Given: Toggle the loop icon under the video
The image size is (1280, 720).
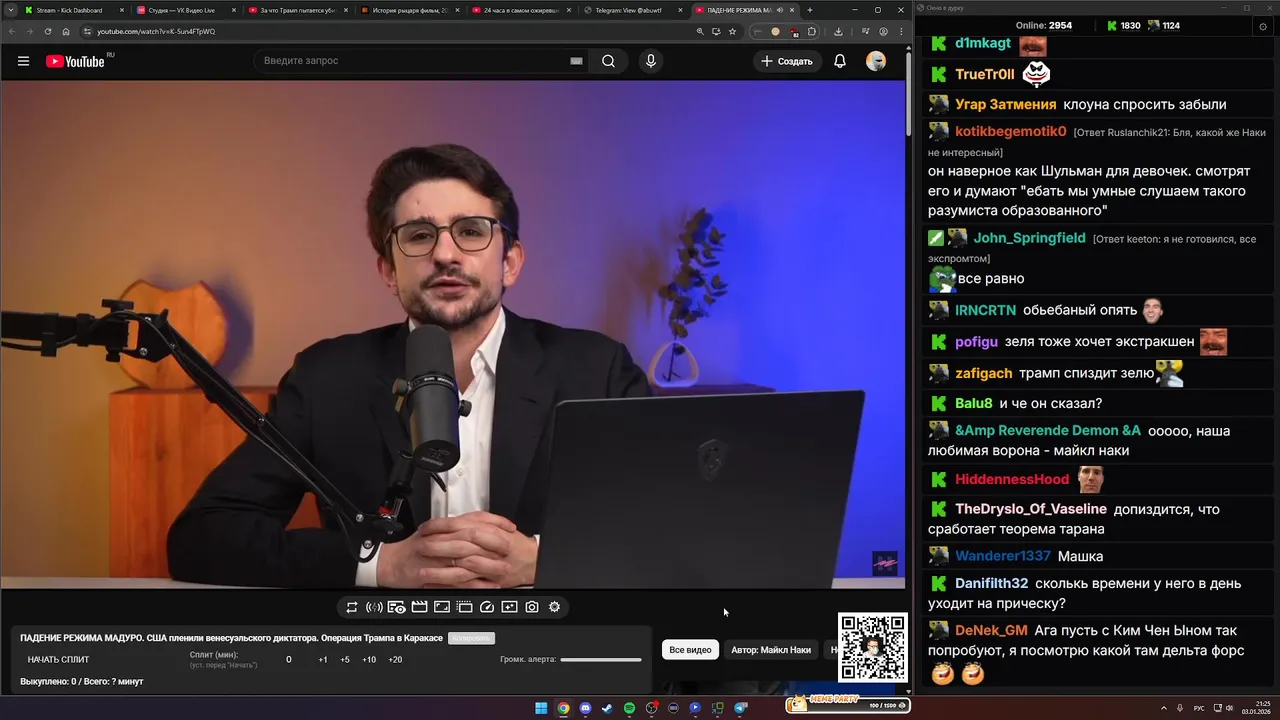Looking at the screenshot, I should click(x=352, y=607).
